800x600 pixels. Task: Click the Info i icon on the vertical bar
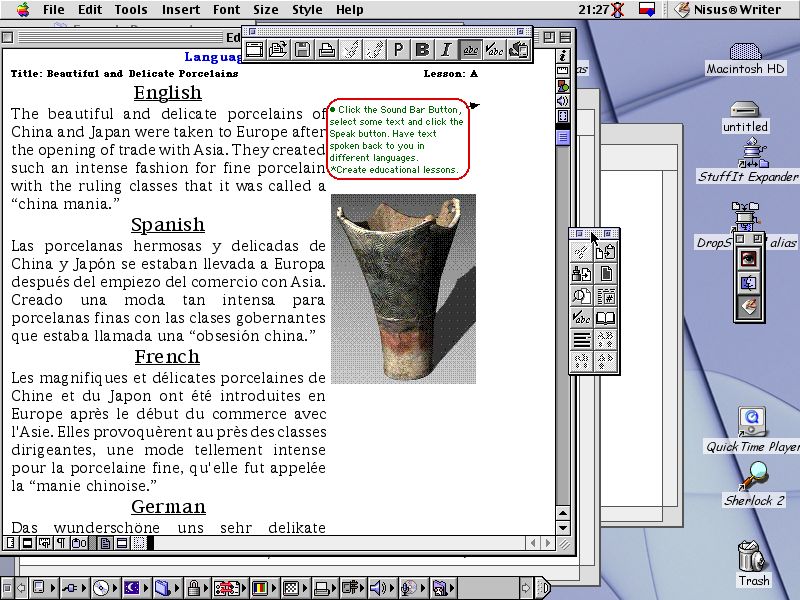563,55
